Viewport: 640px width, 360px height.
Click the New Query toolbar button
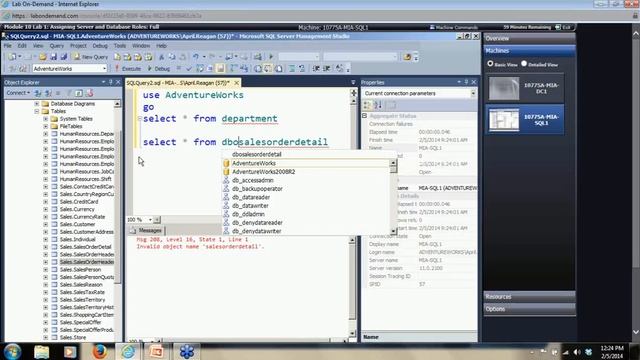[x=90, y=57]
